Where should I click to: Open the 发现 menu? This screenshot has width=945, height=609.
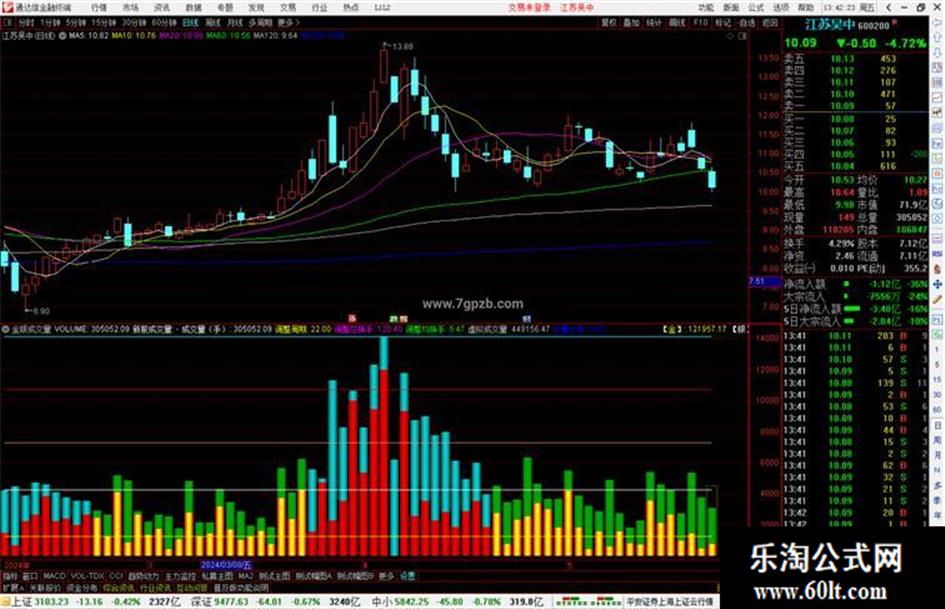(x=256, y=8)
